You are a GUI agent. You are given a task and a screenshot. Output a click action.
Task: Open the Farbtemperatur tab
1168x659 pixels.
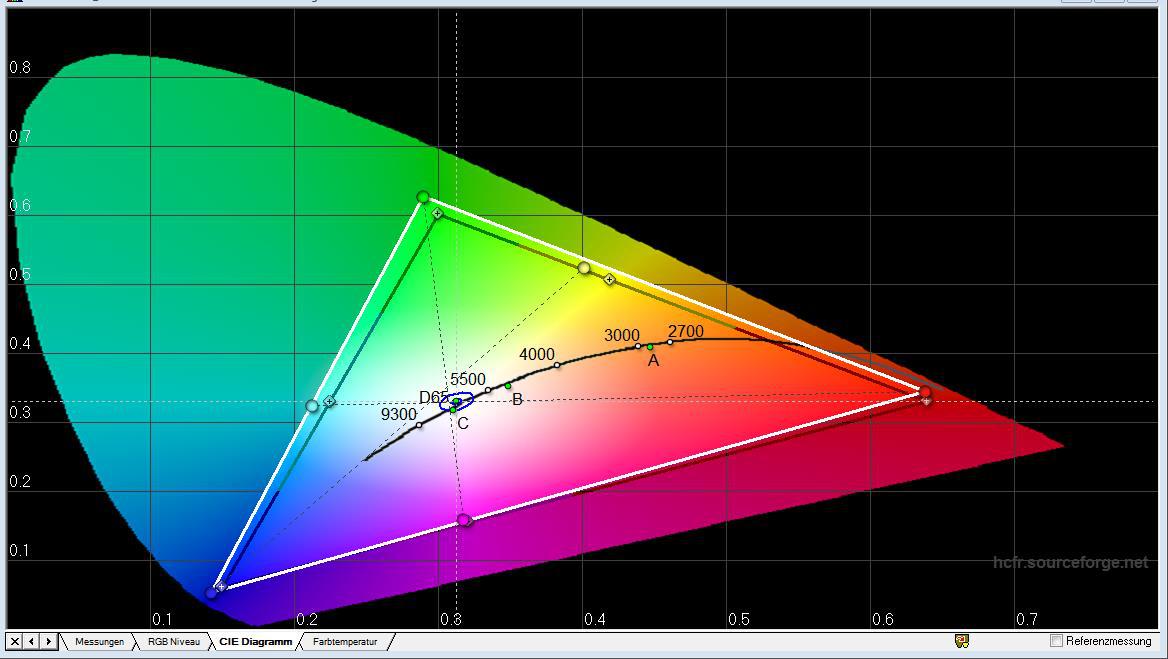tap(345, 641)
